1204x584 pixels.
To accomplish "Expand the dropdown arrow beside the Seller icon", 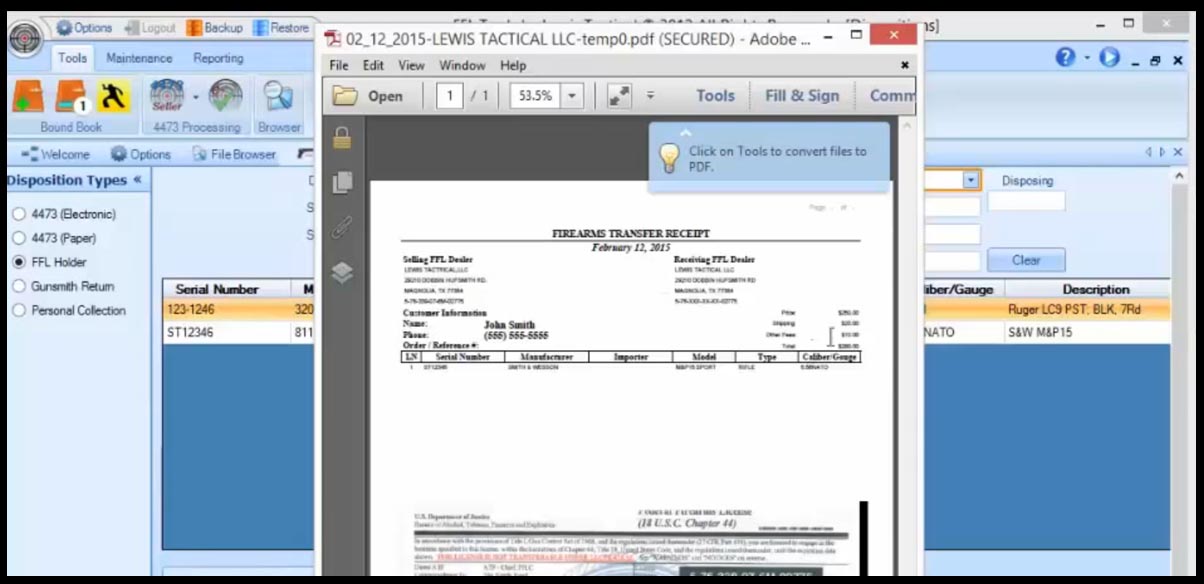I will pos(196,97).
